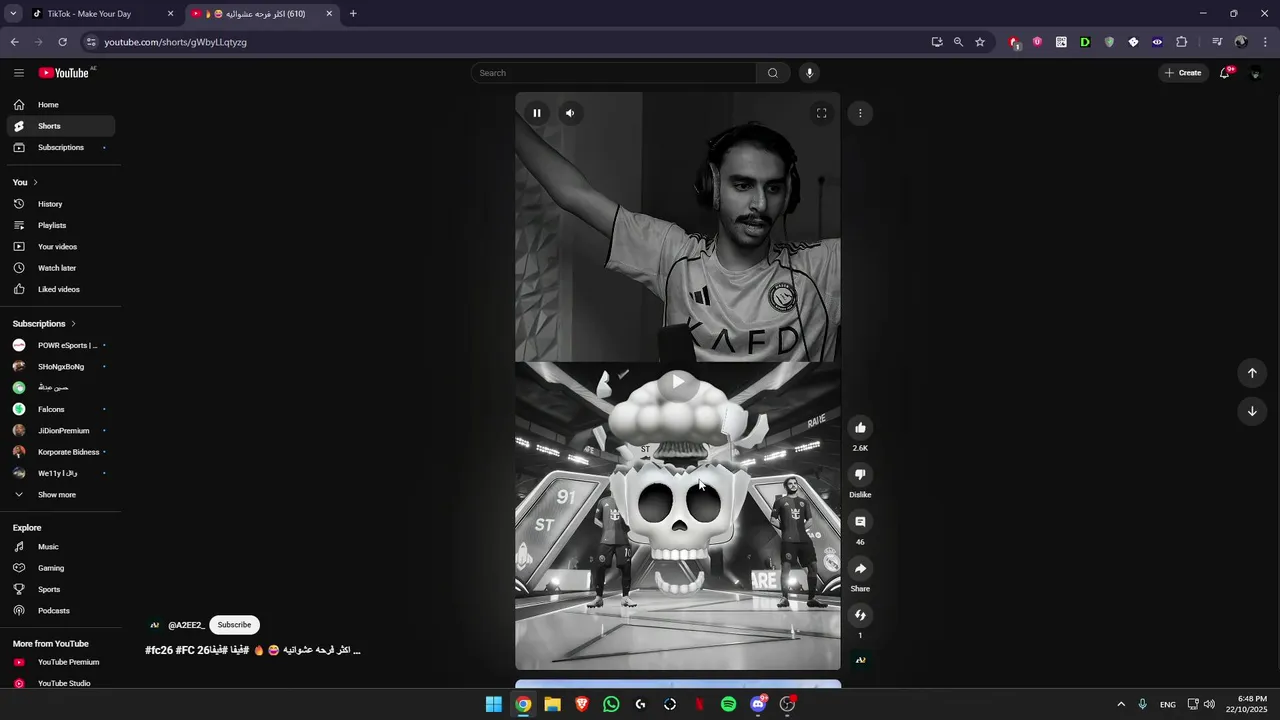
Task: Open Your videos
Action: click(61, 247)
